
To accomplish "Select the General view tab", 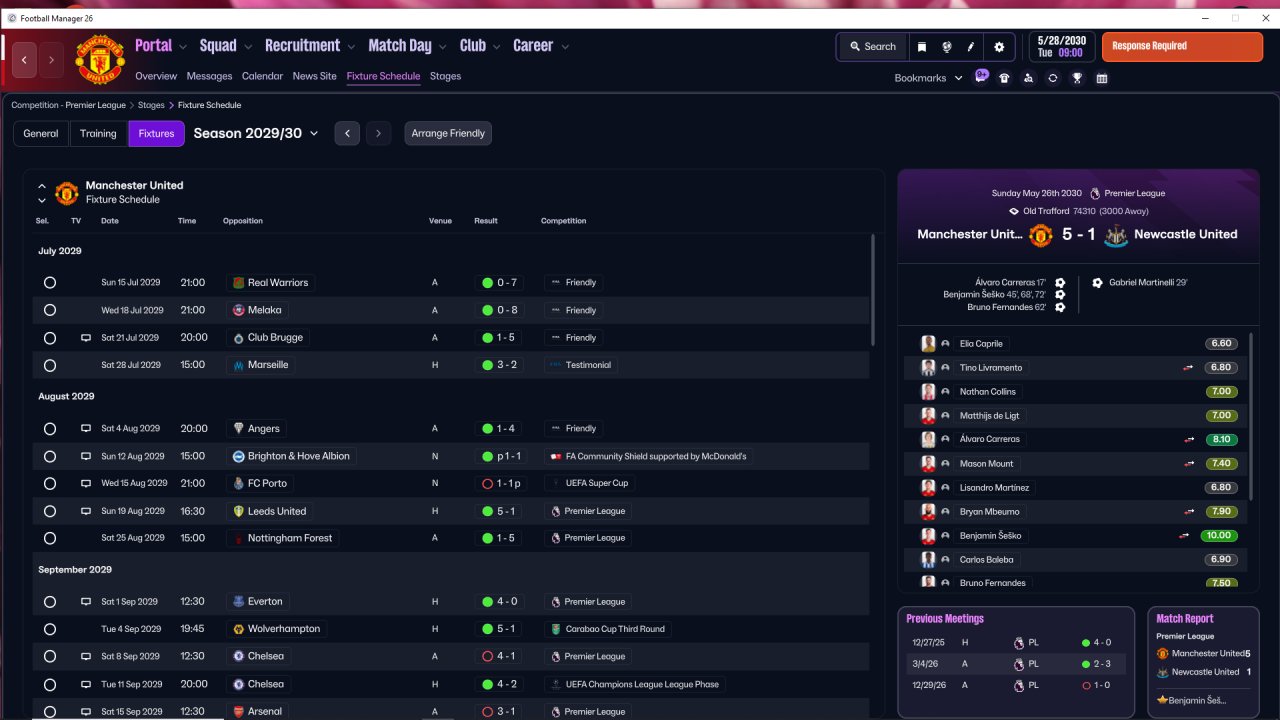I will click(41, 134).
